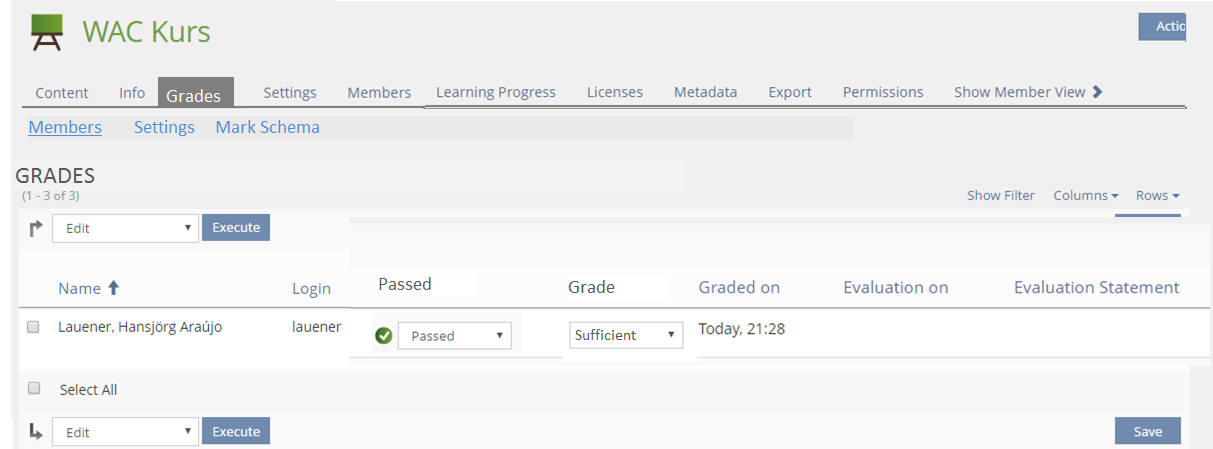Click the Show Member View arrow icon

(x=1097, y=92)
